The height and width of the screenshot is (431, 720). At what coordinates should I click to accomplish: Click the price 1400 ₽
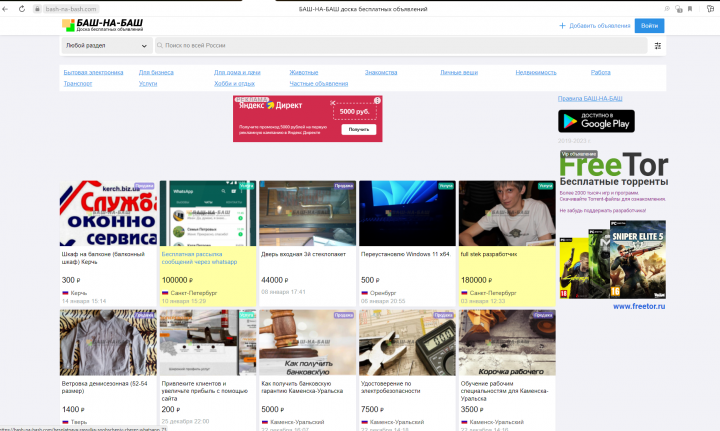73,409
